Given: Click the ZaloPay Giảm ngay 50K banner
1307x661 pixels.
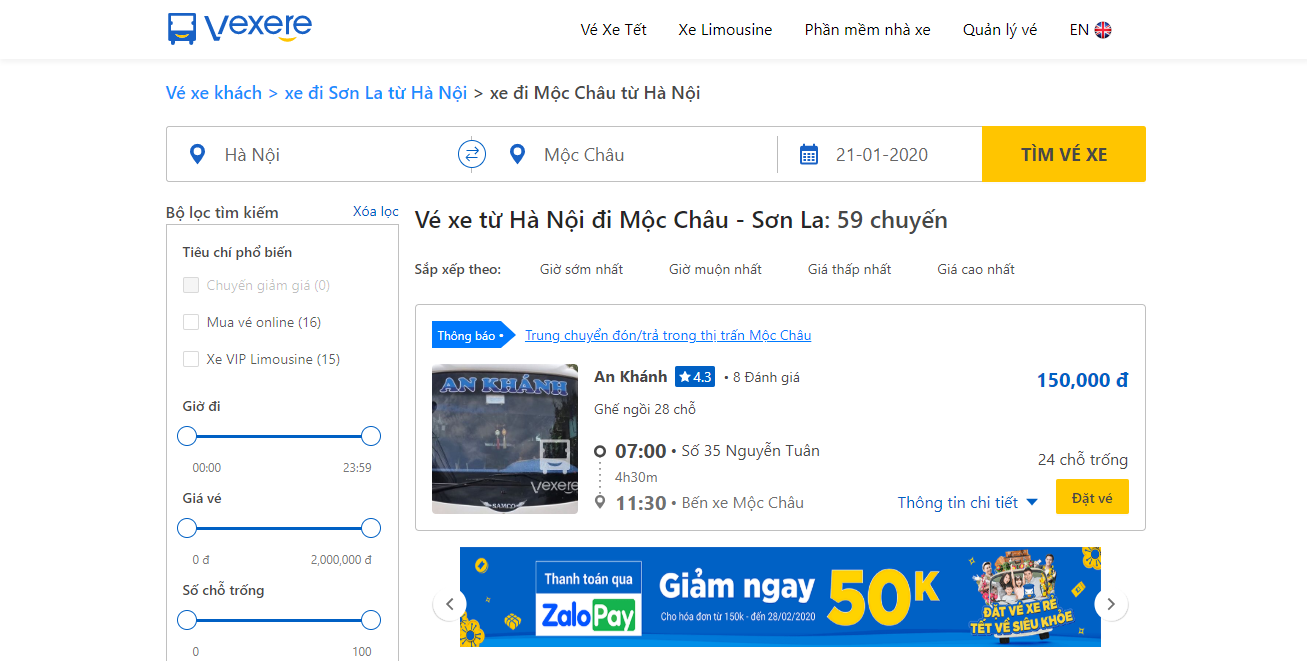Looking at the screenshot, I should (x=780, y=597).
